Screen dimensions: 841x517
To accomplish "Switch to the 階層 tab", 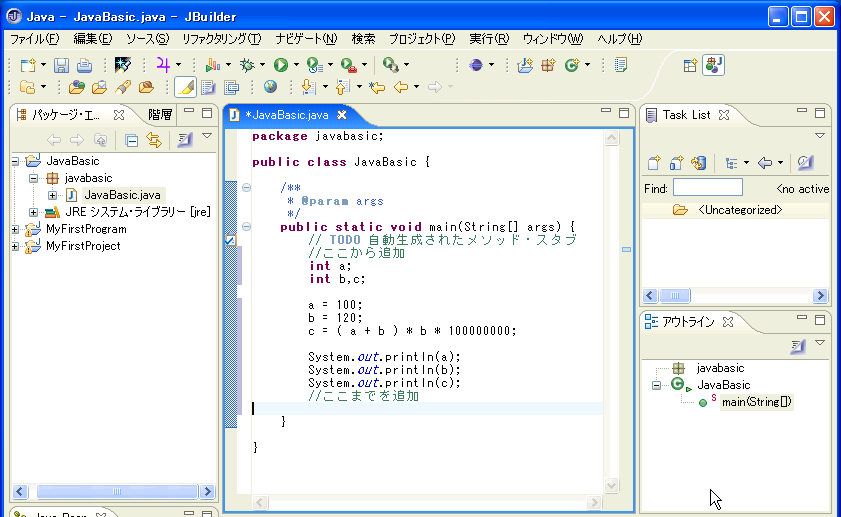I will pyautogui.click(x=160, y=114).
